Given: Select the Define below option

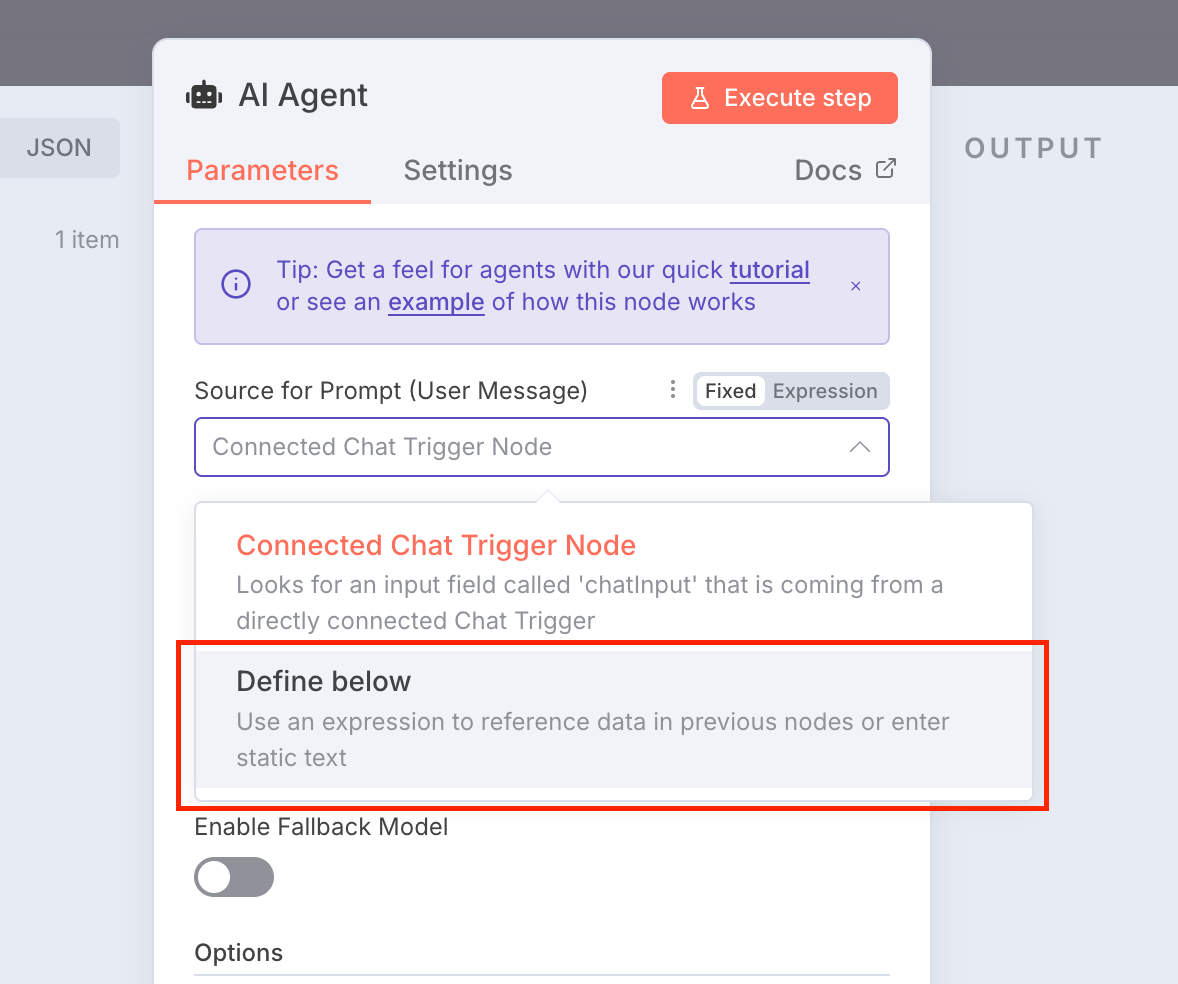Looking at the screenshot, I should tap(614, 718).
